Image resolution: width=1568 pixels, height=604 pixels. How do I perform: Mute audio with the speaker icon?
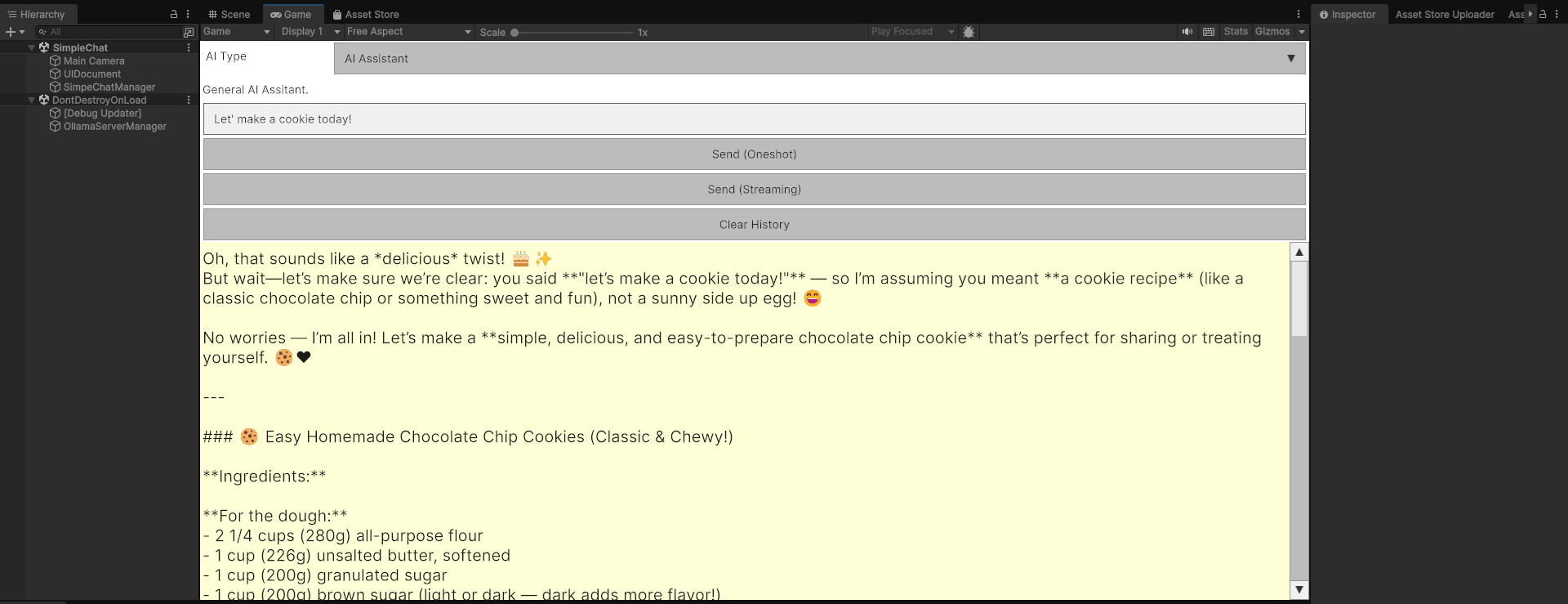[1187, 32]
